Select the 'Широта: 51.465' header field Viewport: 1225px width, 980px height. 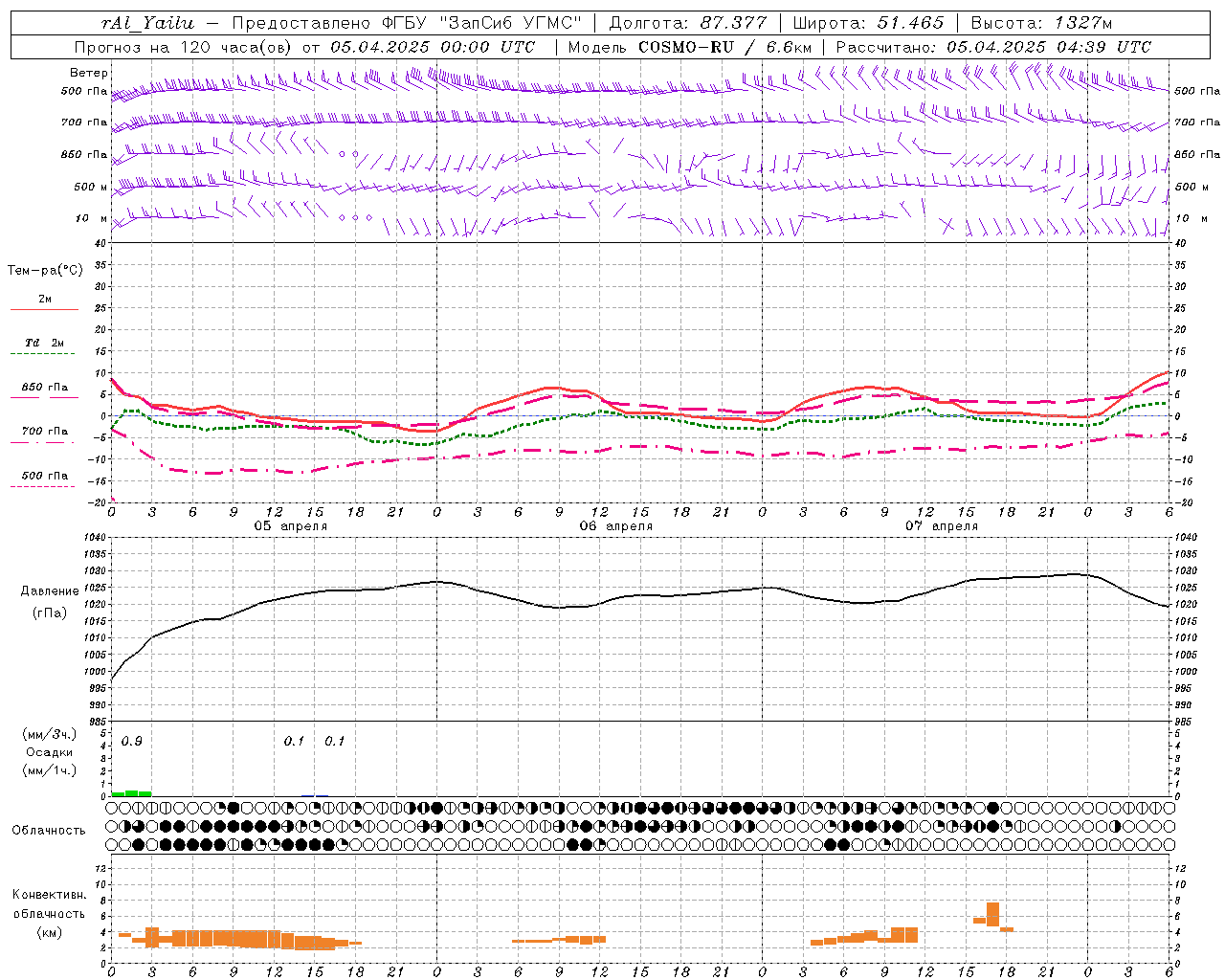(x=868, y=23)
